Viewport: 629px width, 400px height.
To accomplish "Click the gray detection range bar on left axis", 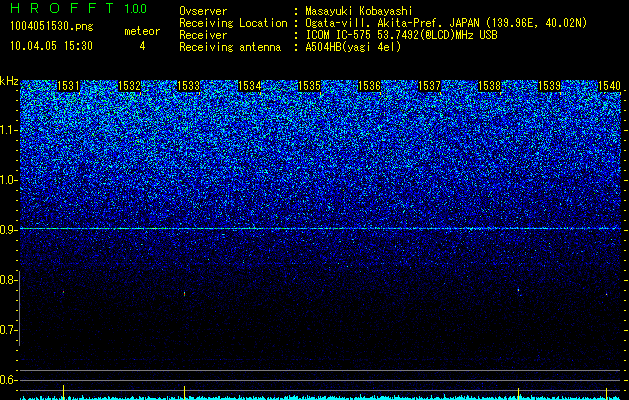I will 20,308.
